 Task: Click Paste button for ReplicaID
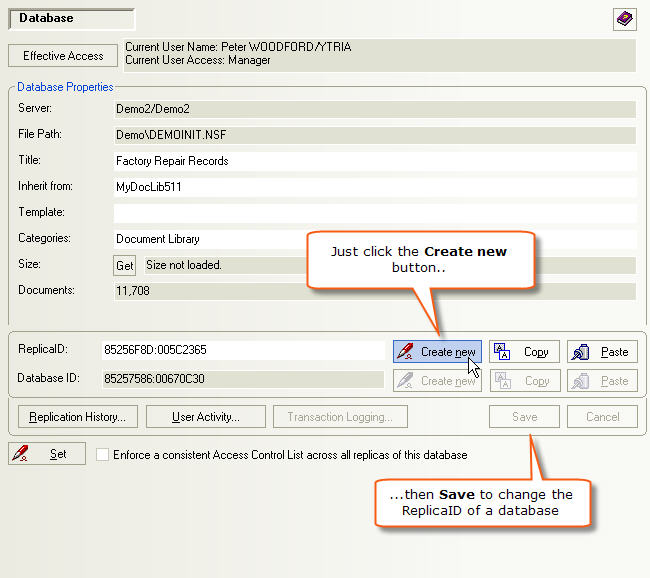pos(602,352)
